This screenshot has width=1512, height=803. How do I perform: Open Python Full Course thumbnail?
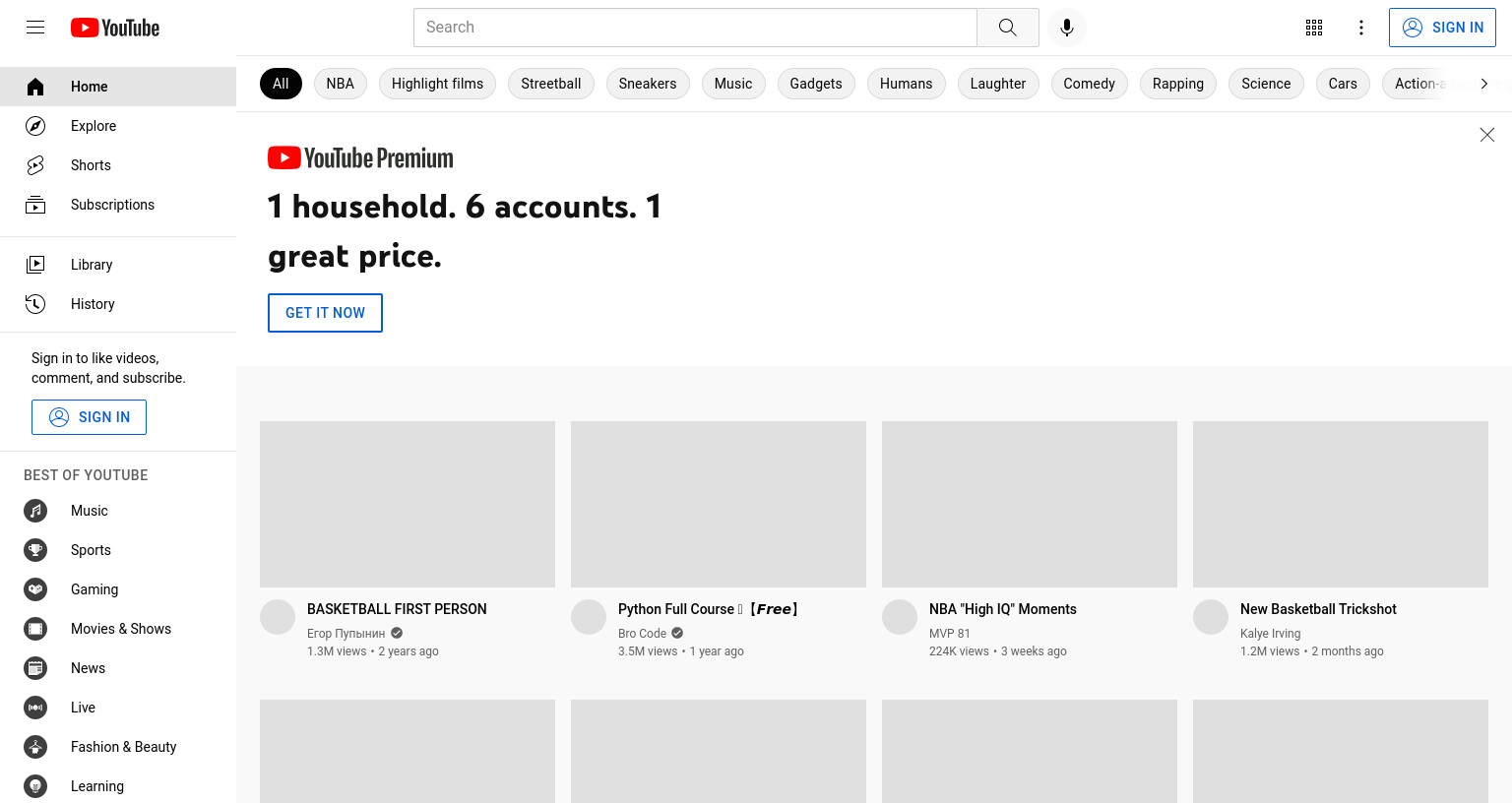719,505
